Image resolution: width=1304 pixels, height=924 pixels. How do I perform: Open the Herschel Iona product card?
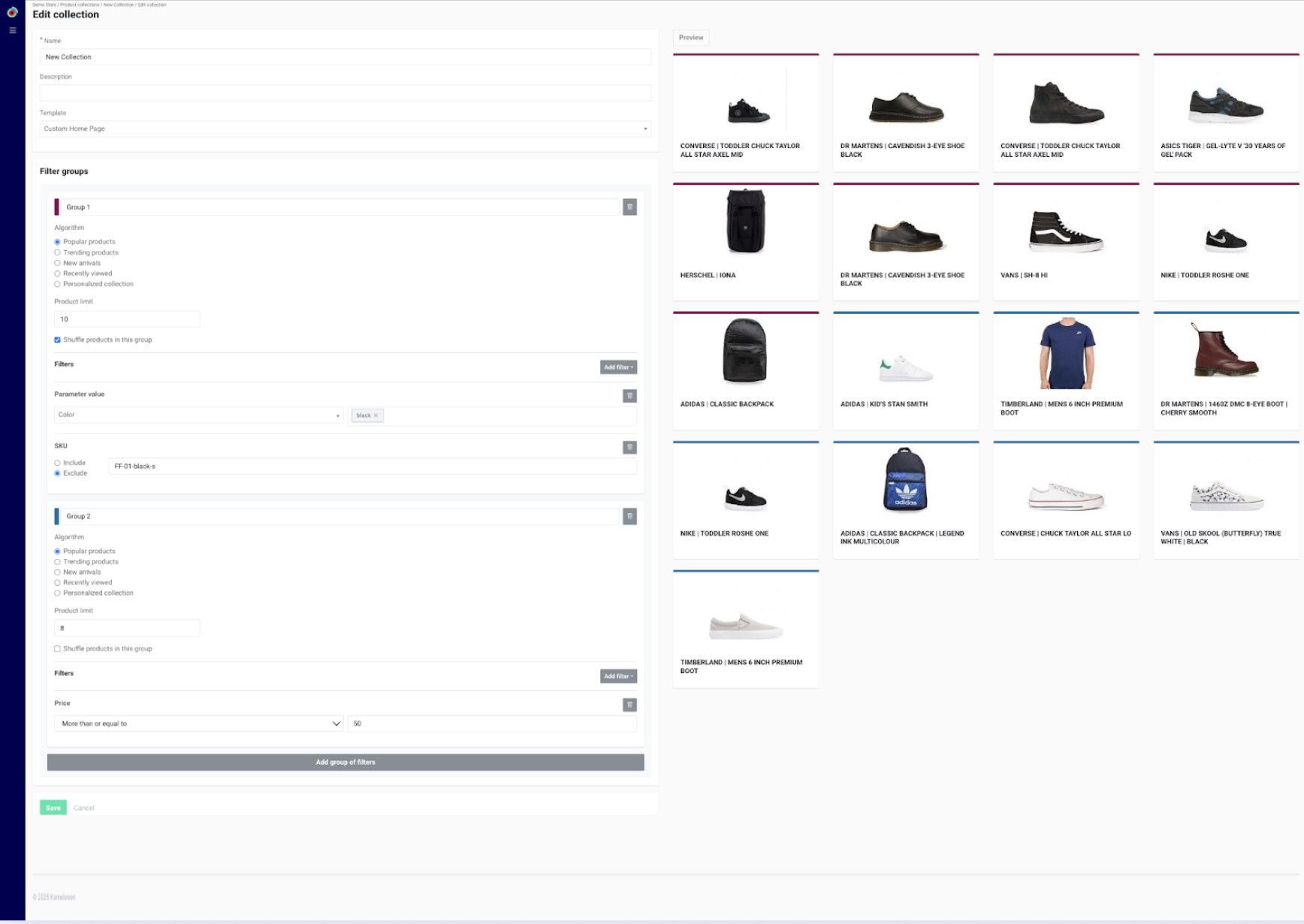coord(746,241)
